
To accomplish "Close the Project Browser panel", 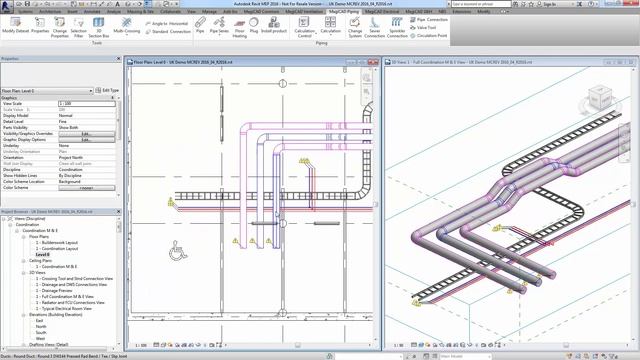I will [118, 211].
